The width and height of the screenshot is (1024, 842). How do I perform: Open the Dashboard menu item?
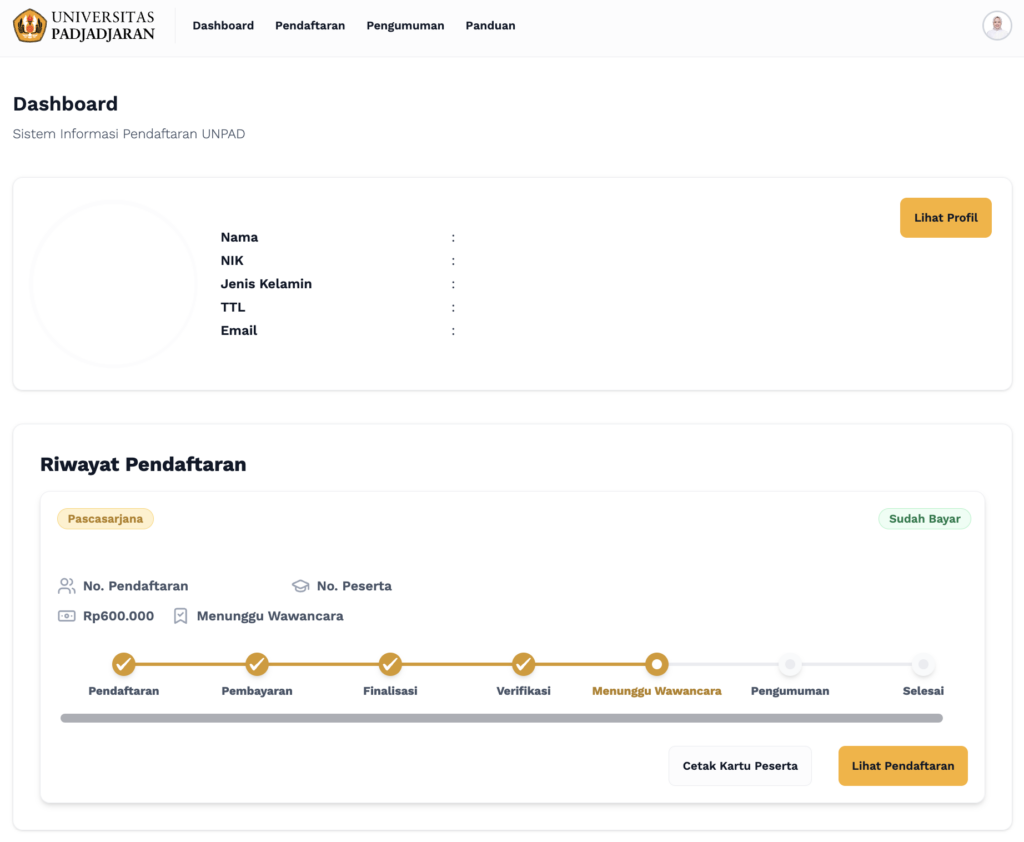click(x=223, y=26)
